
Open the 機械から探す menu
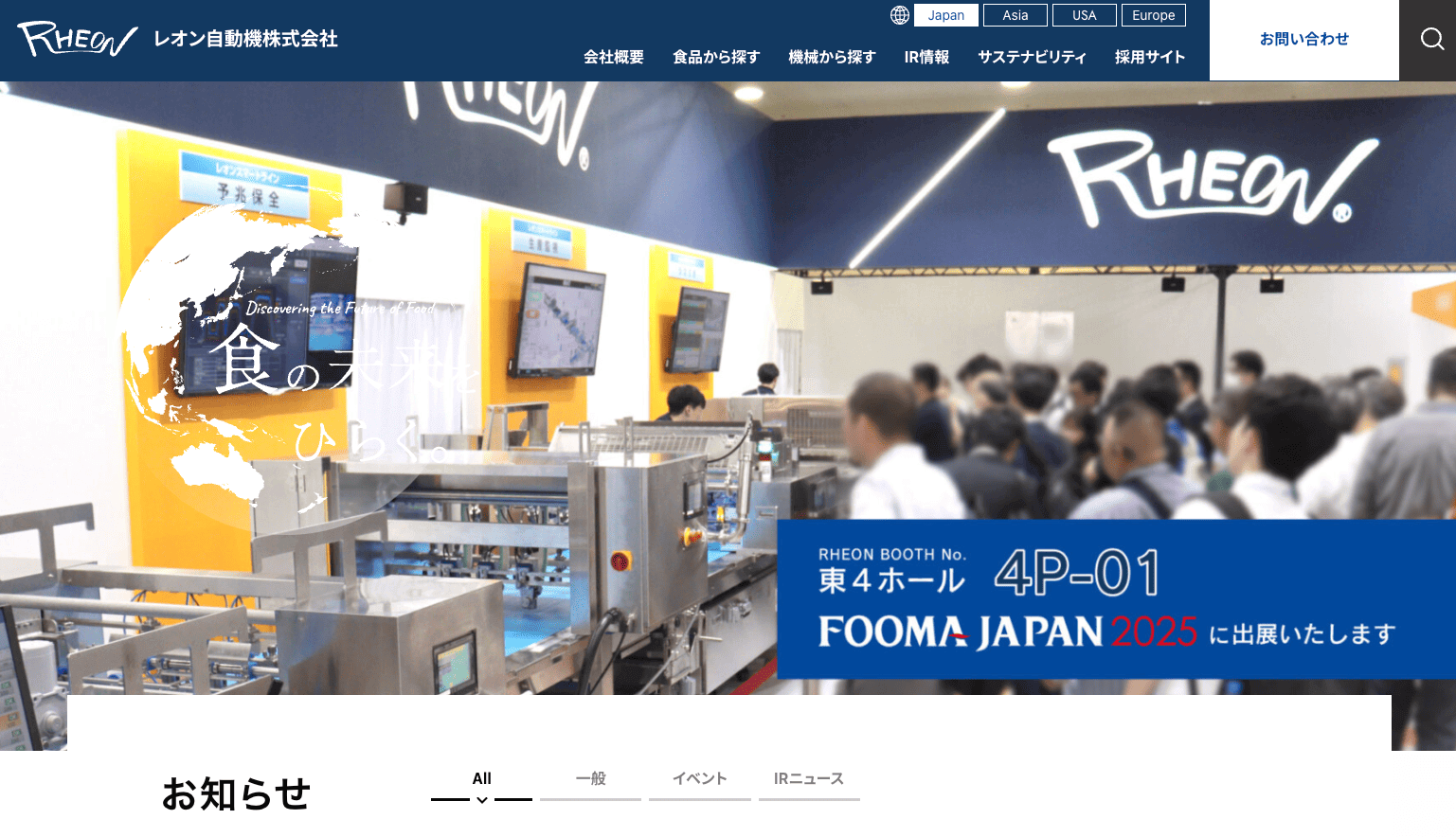click(x=832, y=57)
